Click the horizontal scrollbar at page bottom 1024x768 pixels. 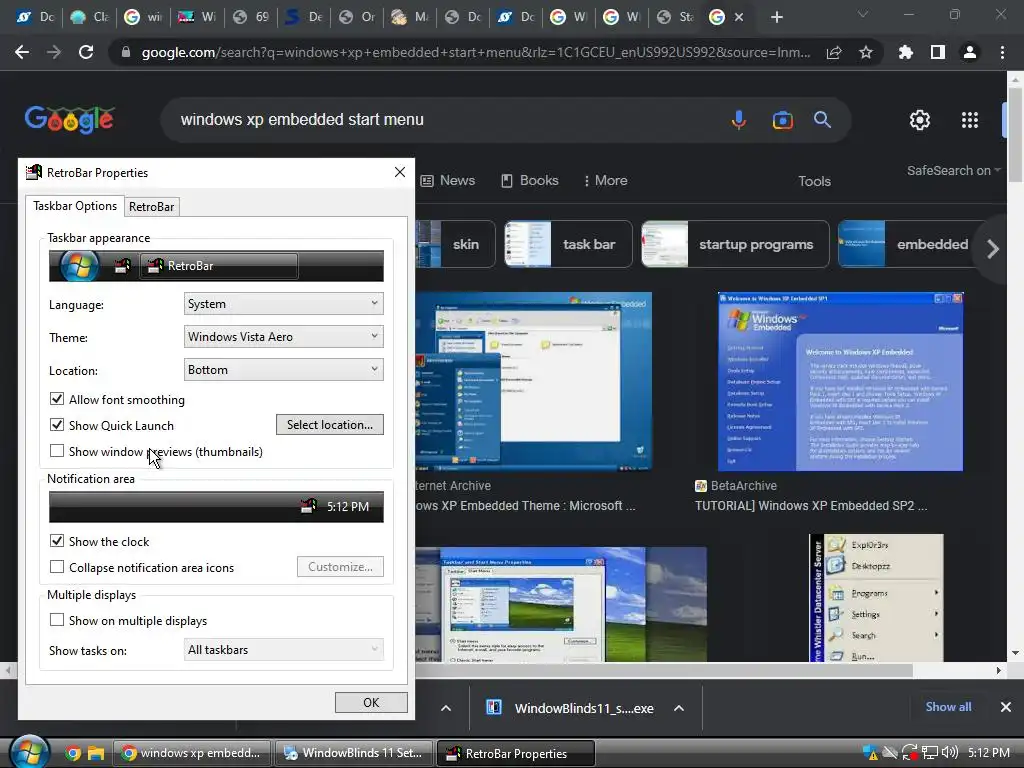coord(664,670)
